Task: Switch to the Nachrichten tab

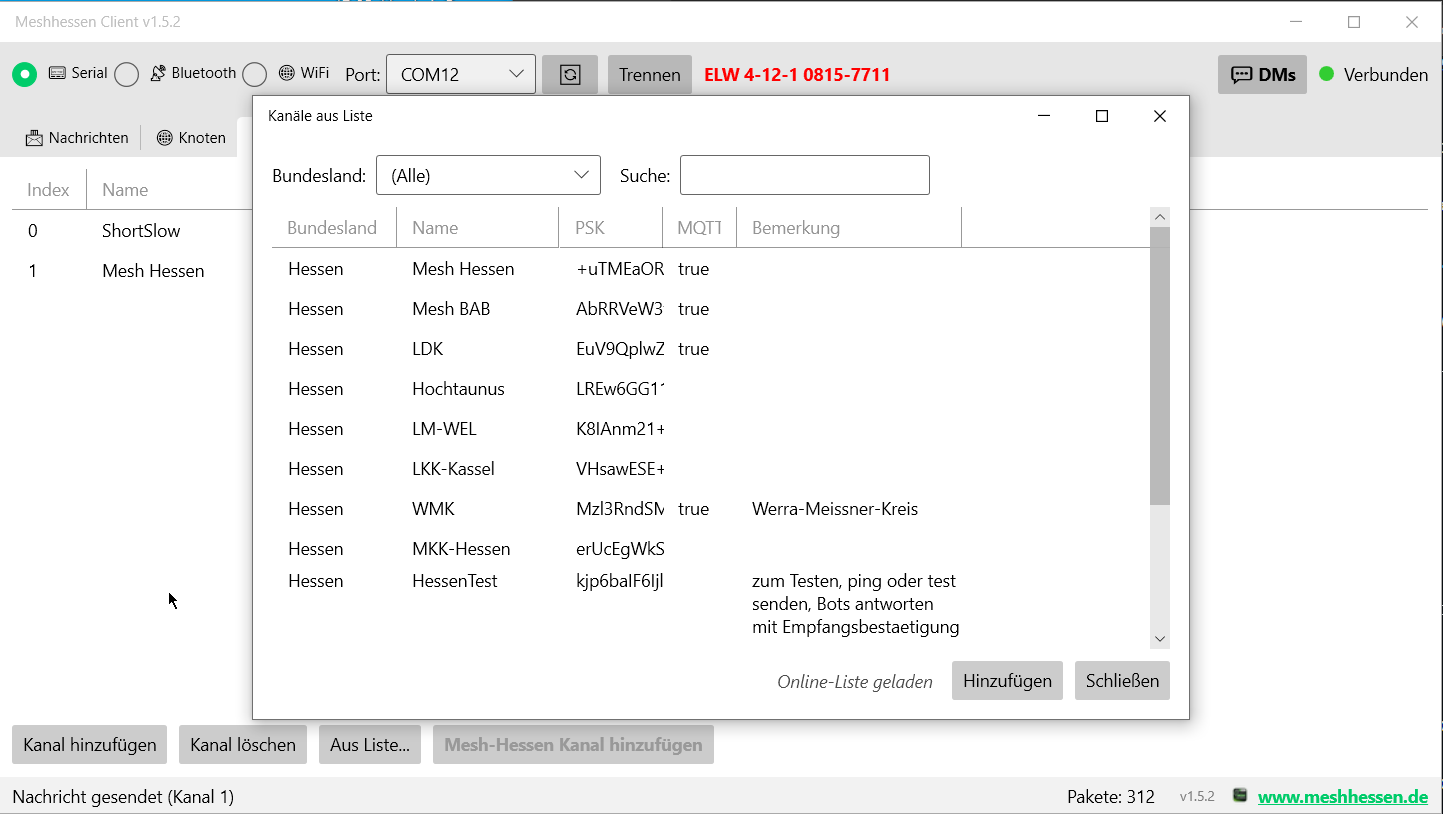Action: click(77, 137)
